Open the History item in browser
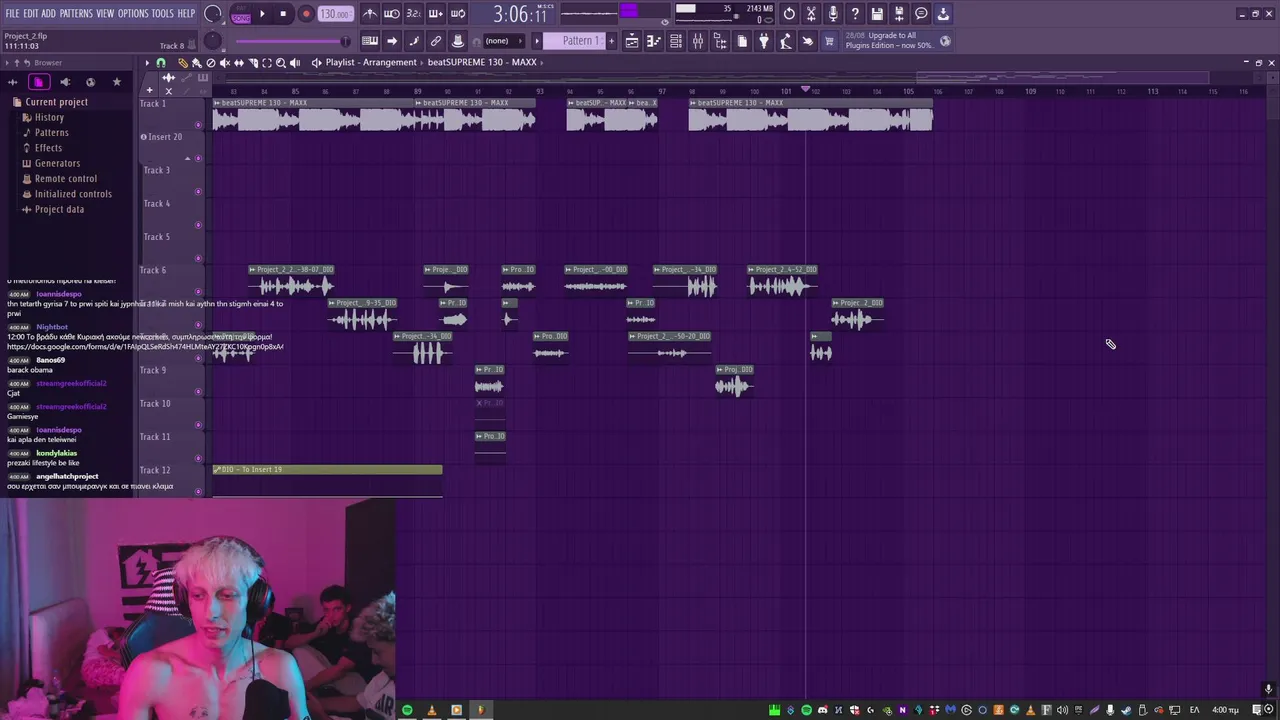This screenshot has height=720, width=1280. 49,117
